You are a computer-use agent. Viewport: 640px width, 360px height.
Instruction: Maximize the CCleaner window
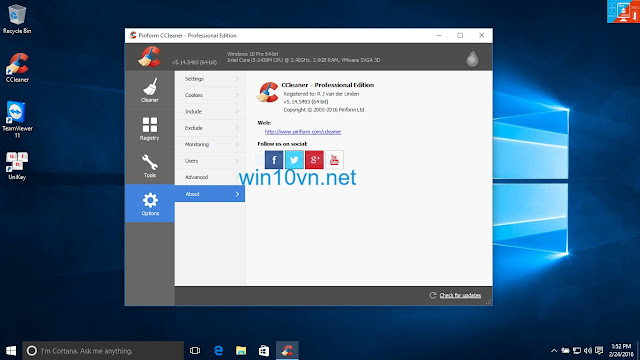pos(460,36)
